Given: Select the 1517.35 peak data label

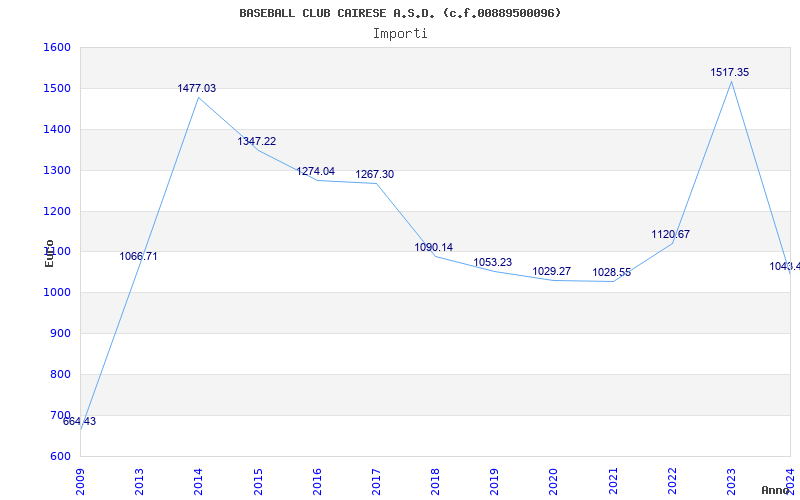Looking at the screenshot, I should (730, 72).
